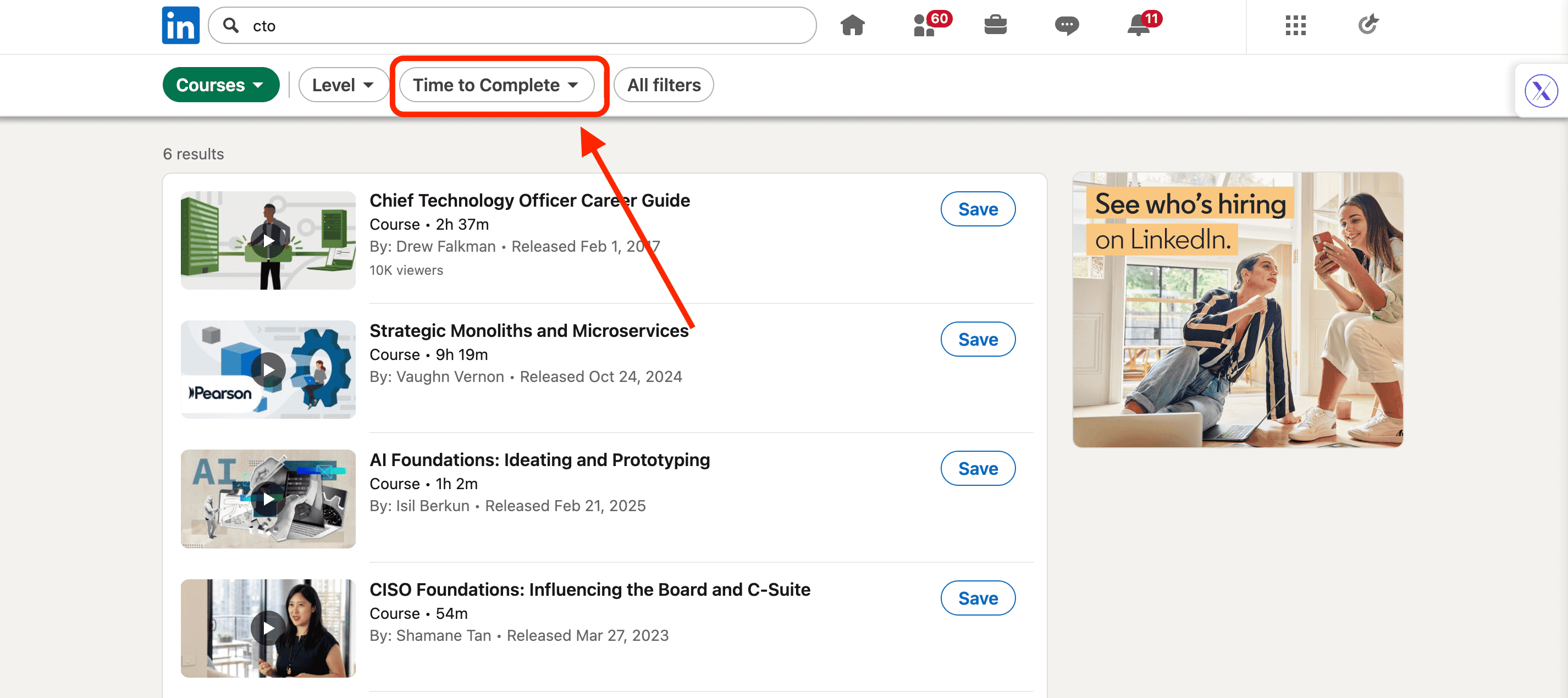Open Notifications bell with 11 badge
This screenshot has width=1568, height=698.
click(1138, 26)
